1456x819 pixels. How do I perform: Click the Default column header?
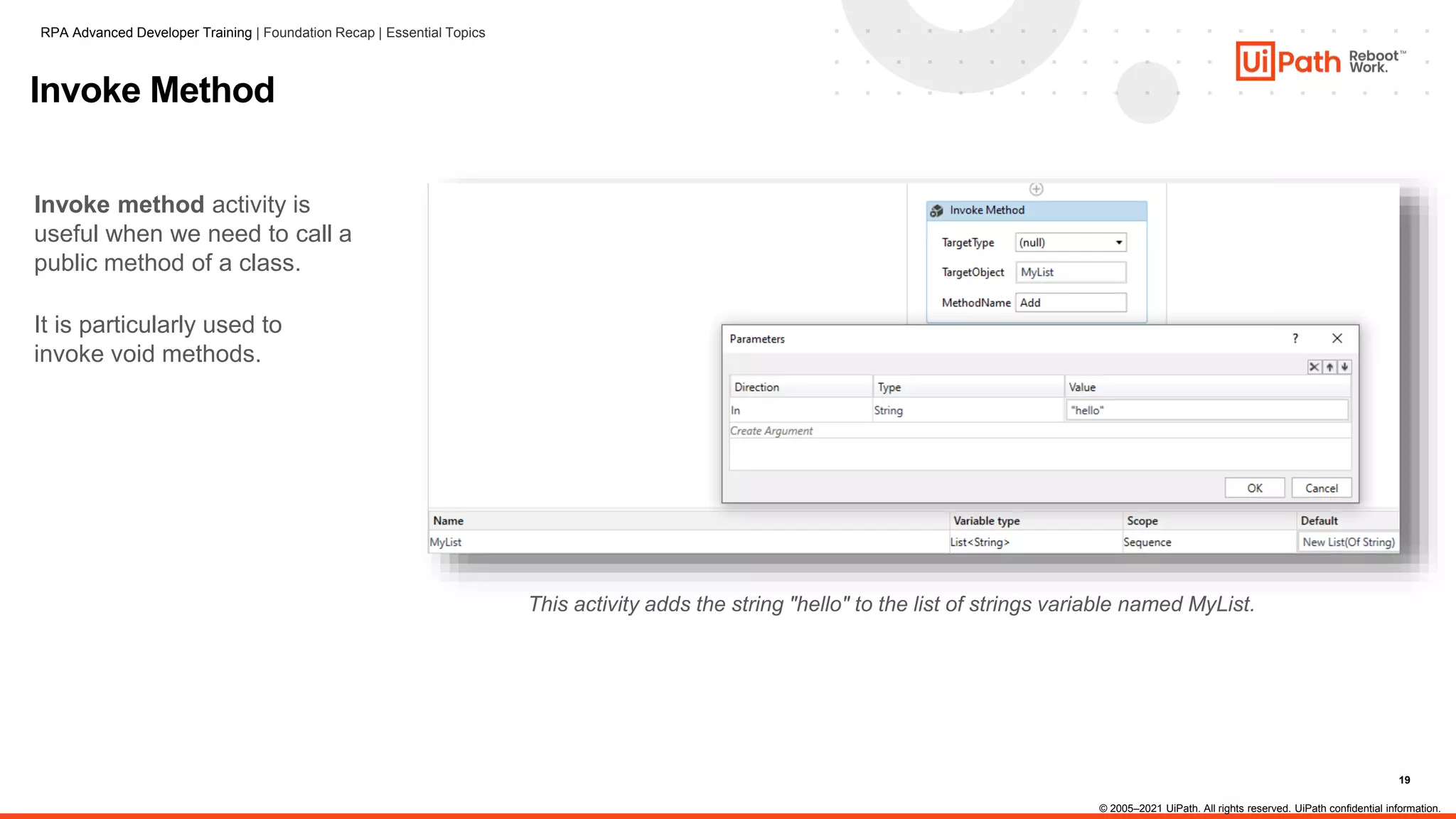[1348, 521]
